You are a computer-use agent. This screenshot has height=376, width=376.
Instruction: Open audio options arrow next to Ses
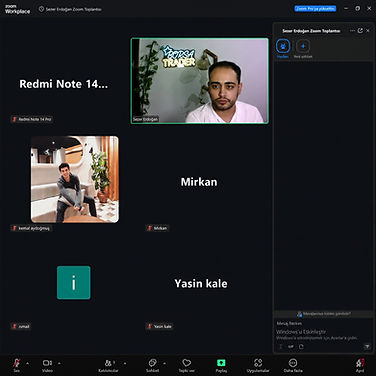pyautogui.click(x=27, y=363)
